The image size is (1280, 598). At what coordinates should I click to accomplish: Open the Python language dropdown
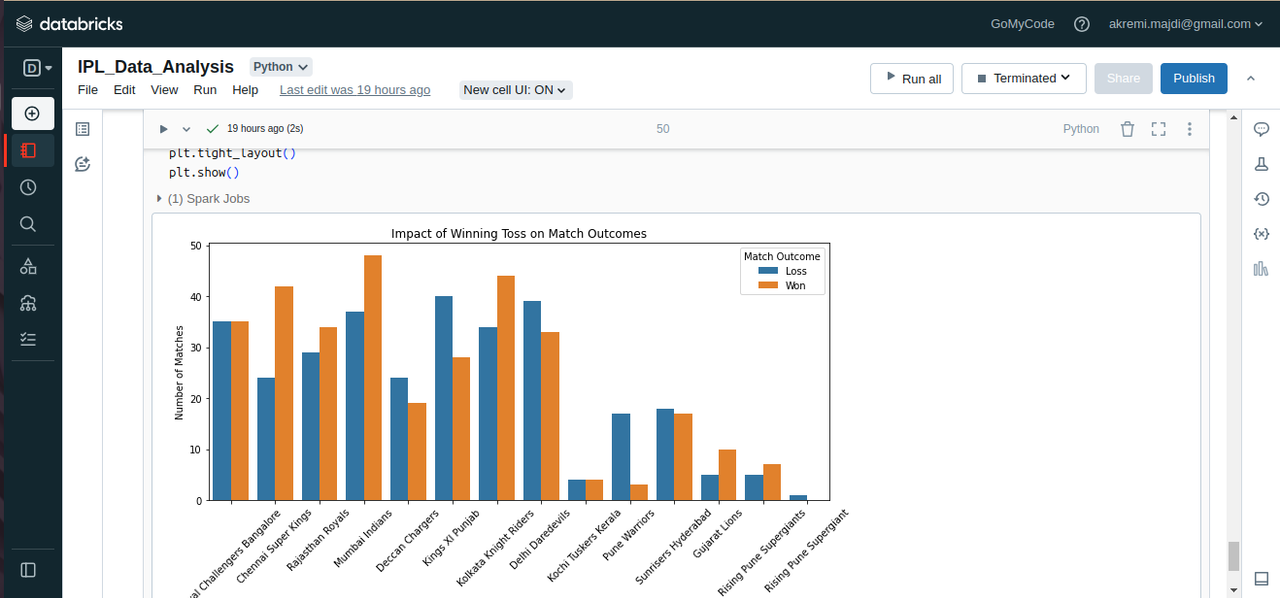click(x=281, y=67)
